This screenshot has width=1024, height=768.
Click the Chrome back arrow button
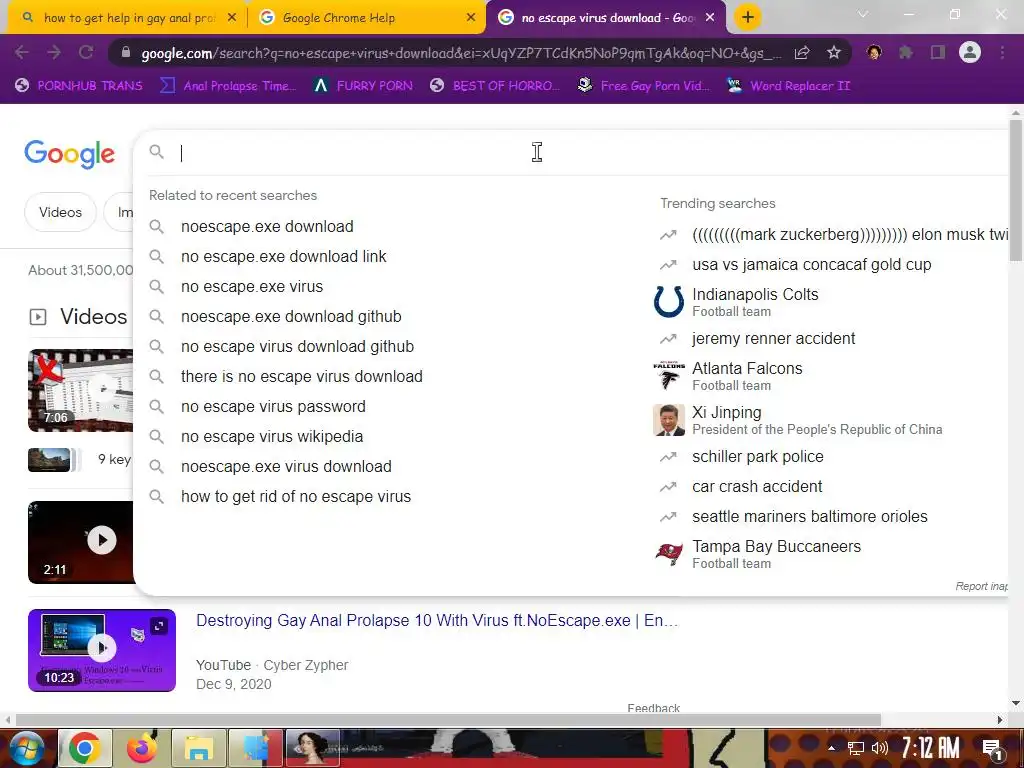pyautogui.click(x=22, y=52)
